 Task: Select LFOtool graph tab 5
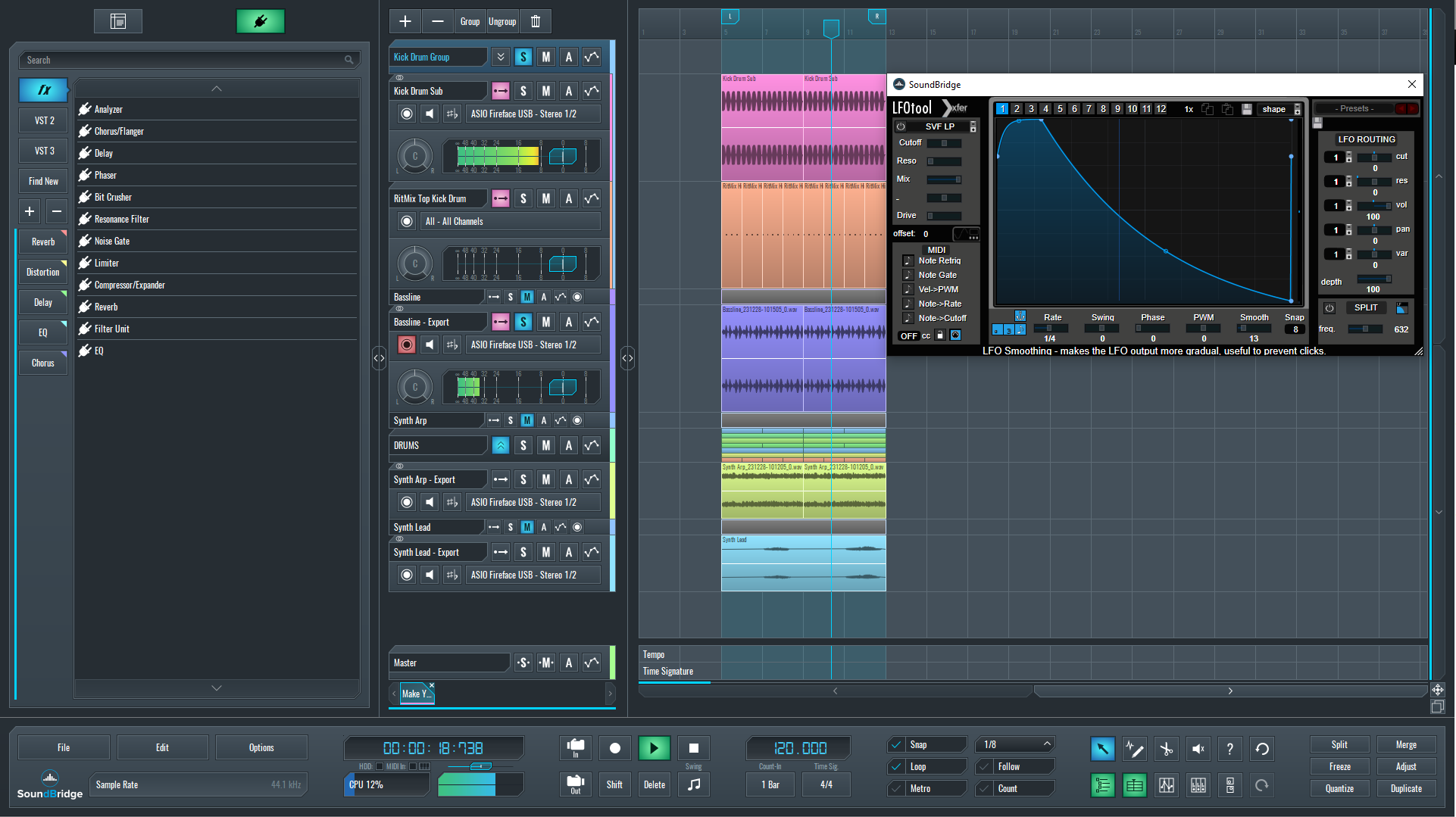pos(1060,109)
